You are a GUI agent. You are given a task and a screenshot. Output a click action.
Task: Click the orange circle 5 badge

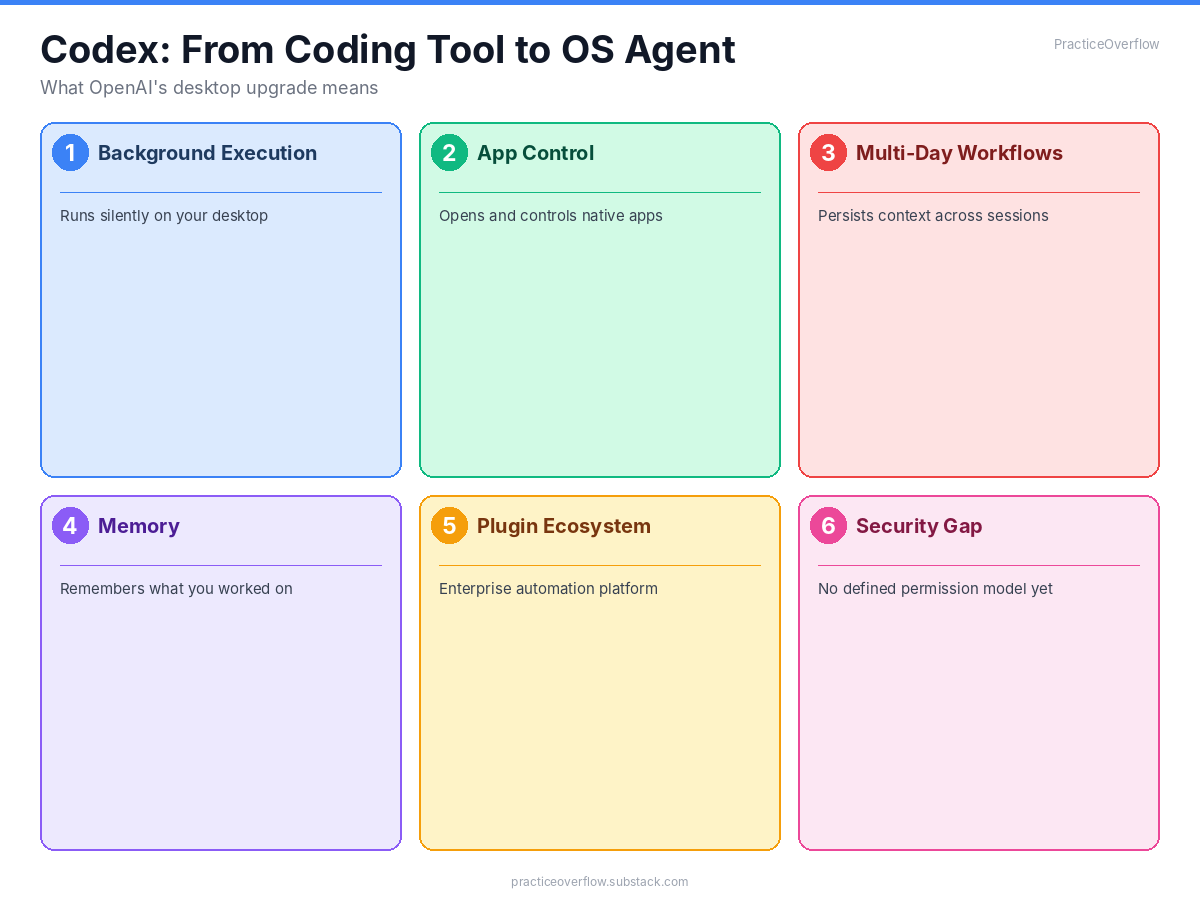tap(449, 525)
